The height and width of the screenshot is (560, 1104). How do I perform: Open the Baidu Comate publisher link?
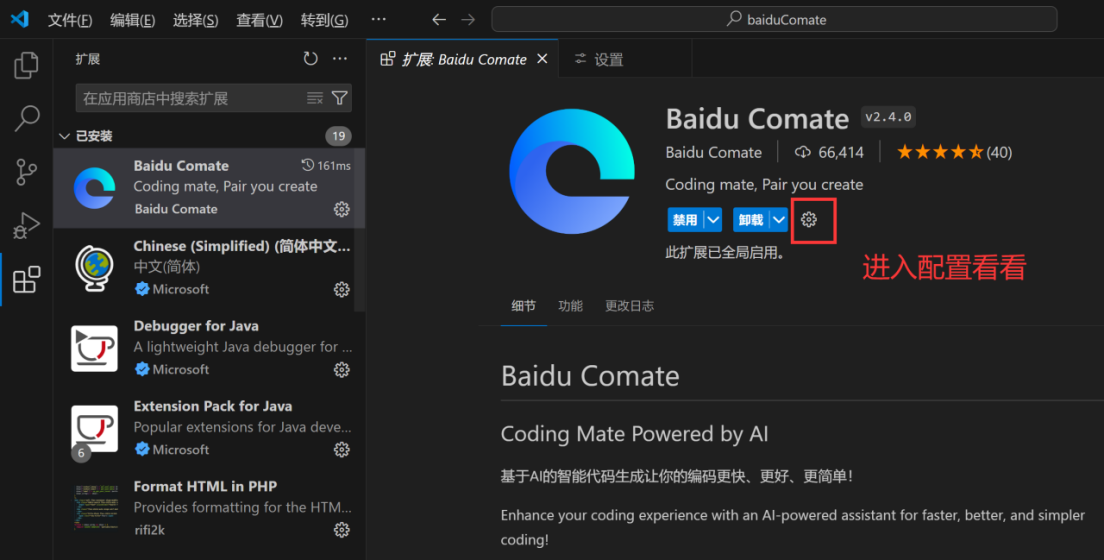click(713, 152)
